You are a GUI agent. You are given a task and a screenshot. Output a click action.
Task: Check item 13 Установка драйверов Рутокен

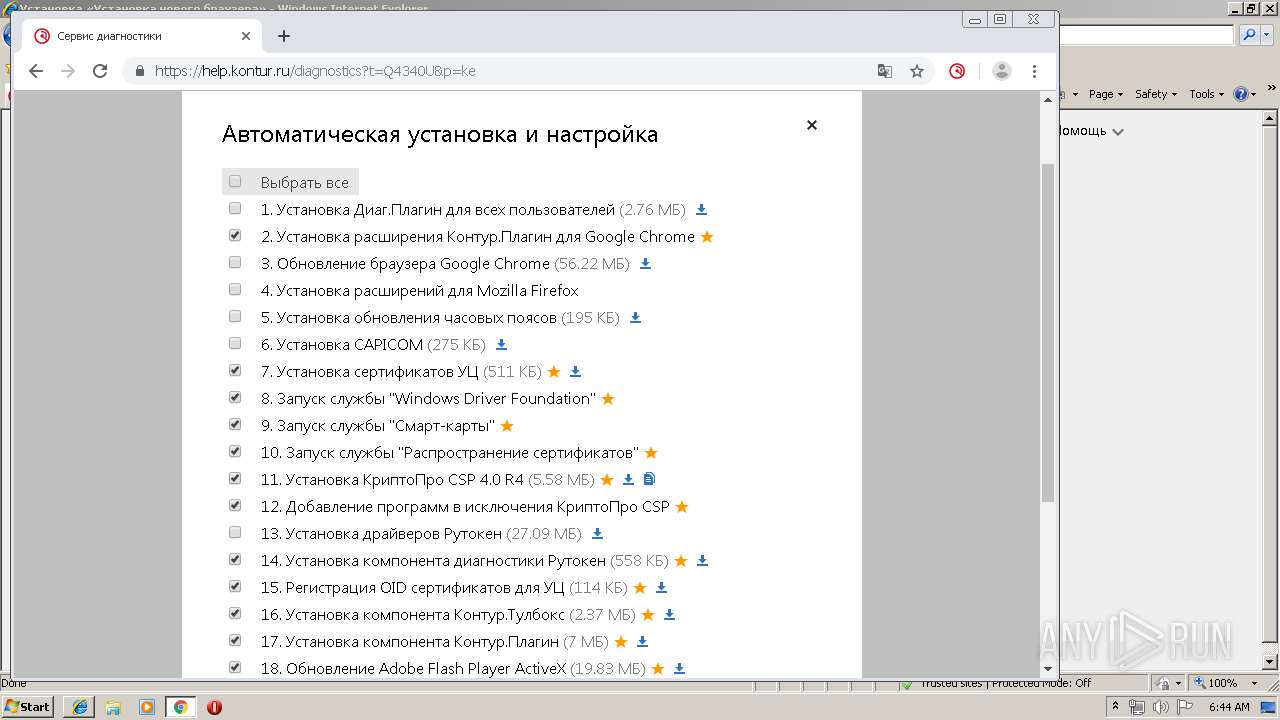[235, 533]
